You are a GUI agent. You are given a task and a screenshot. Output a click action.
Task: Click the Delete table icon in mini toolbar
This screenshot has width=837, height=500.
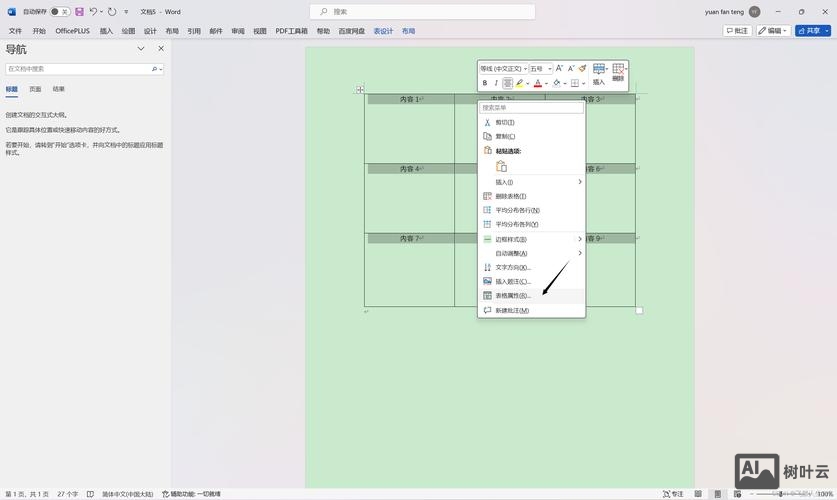click(619, 71)
